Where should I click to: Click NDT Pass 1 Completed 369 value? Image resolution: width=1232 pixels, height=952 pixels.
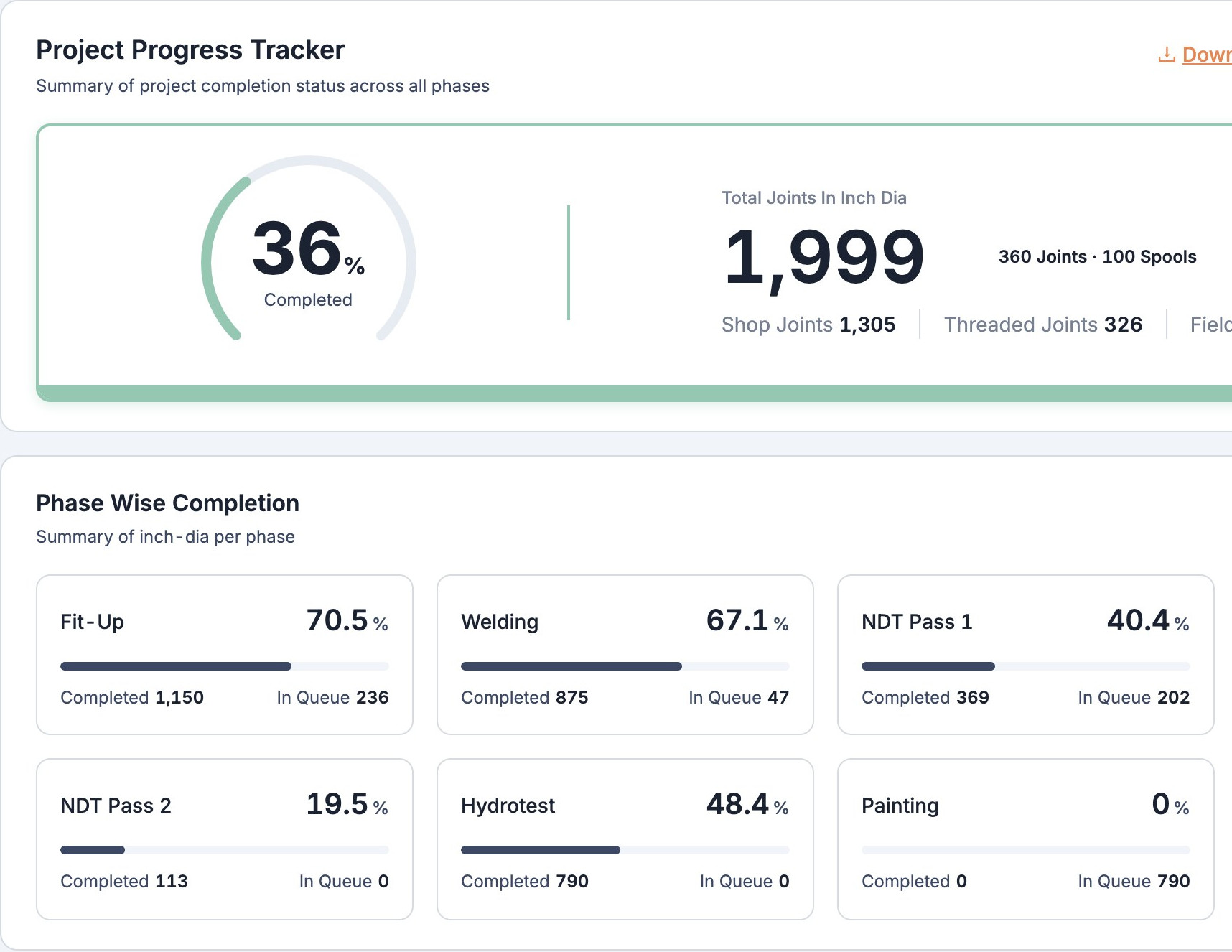tap(925, 697)
